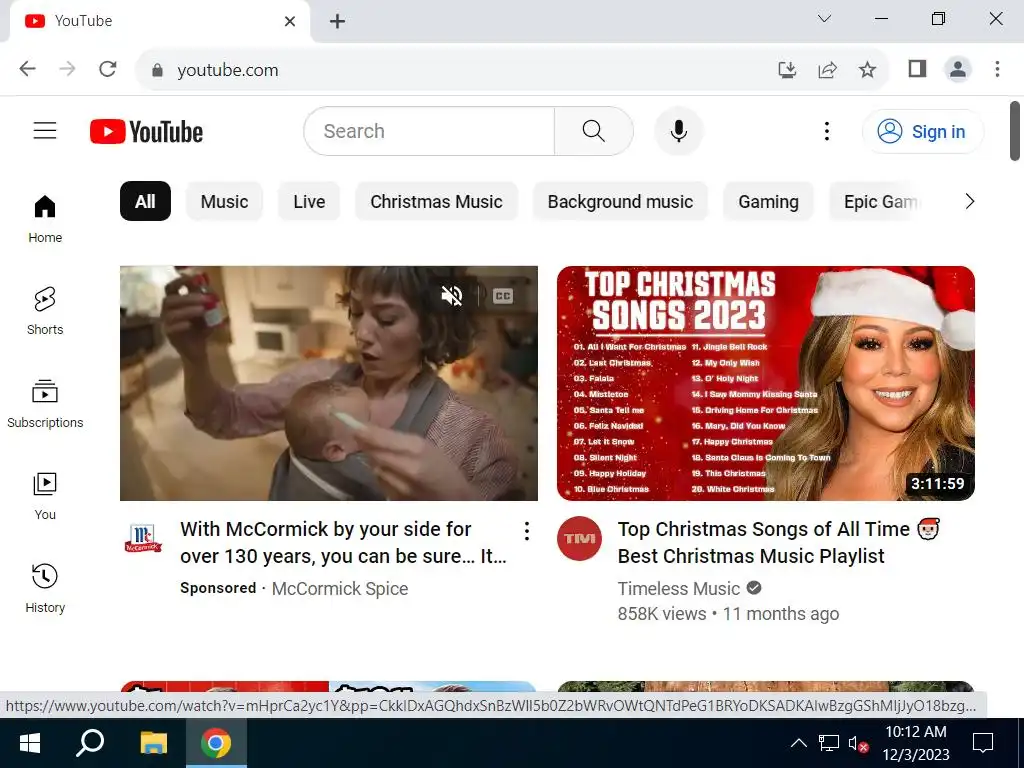
Task: Open File Explorer from taskbar
Action: coord(154,743)
